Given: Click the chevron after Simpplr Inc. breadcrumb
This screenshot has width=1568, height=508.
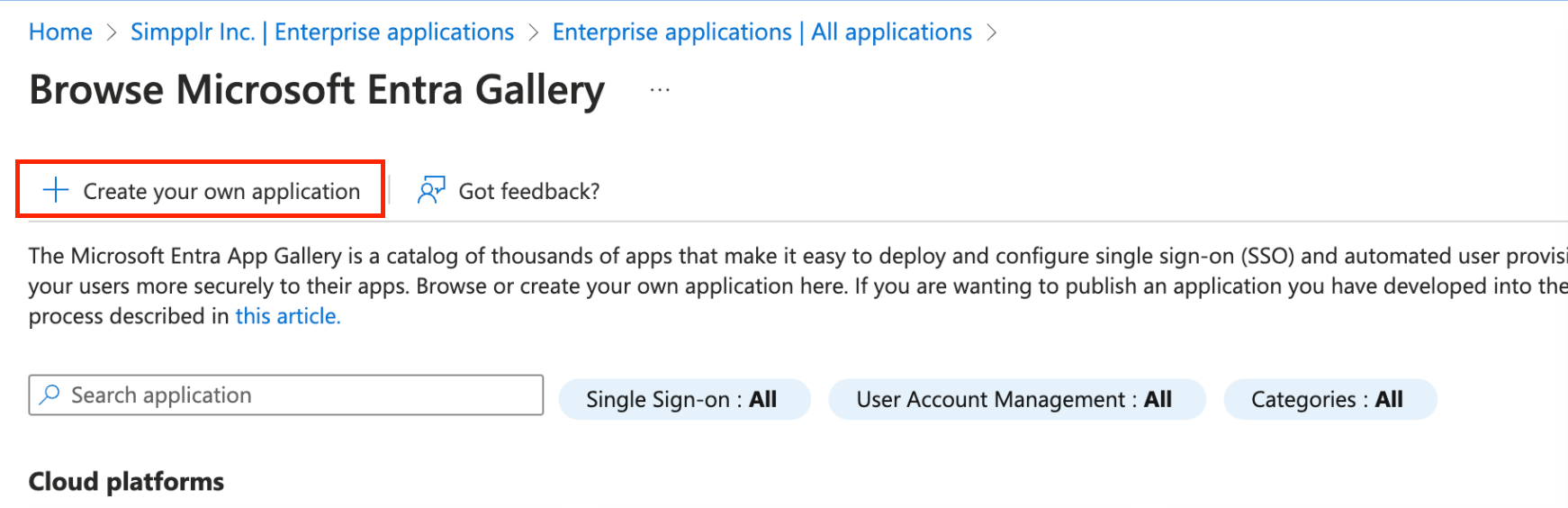Looking at the screenshot, I should [x=534, y=32].
